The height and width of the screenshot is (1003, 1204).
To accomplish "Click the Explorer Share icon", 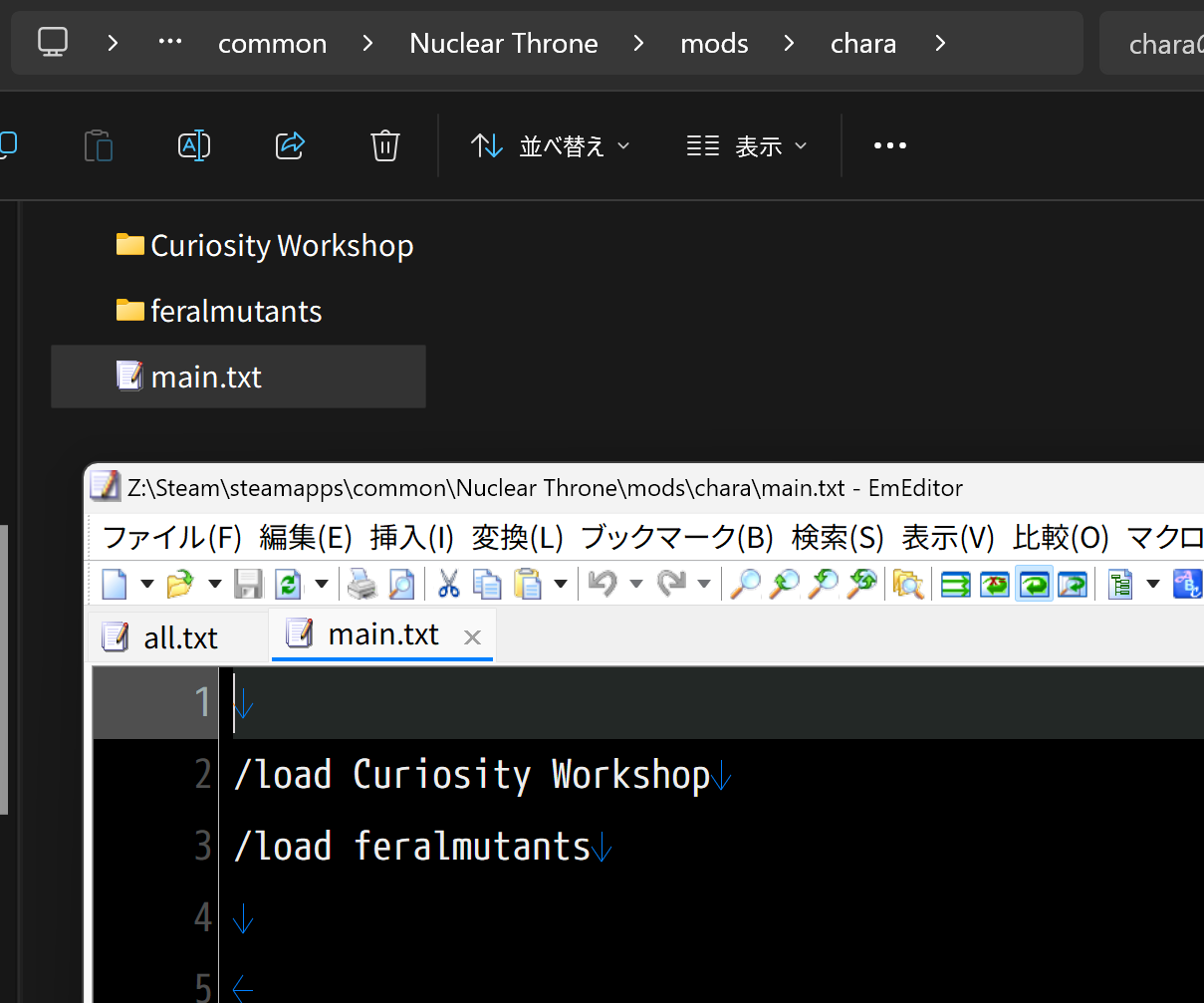I will click(x=289, y=146).
